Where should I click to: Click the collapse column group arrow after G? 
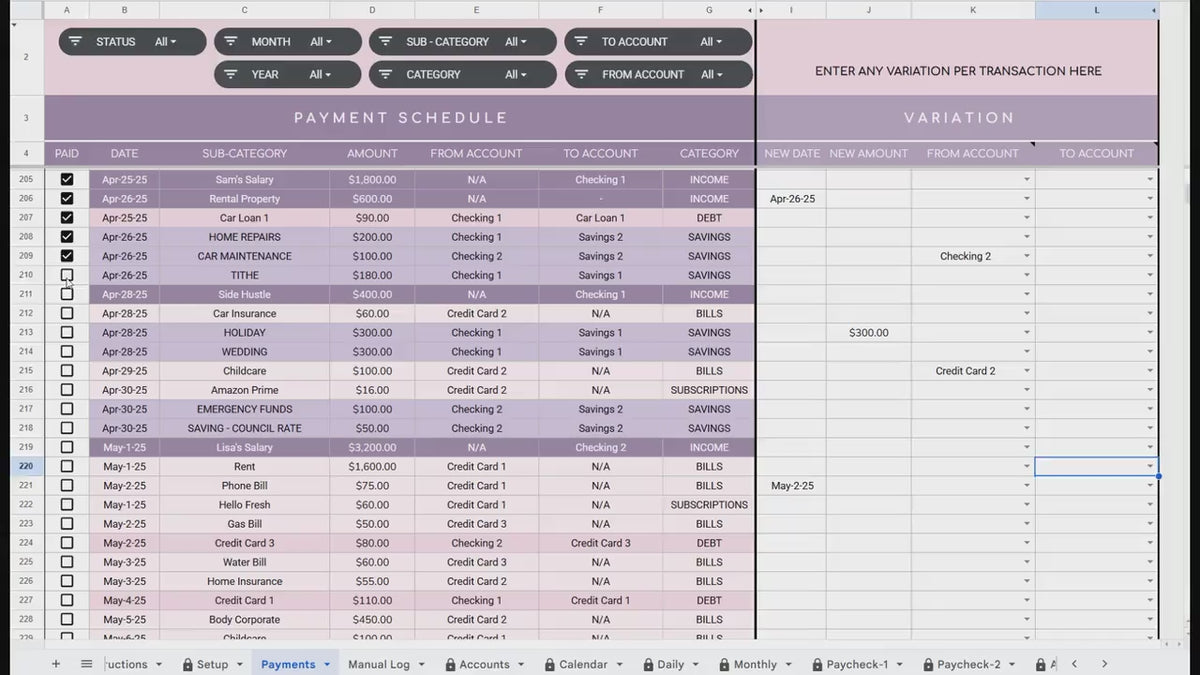(751, 10)
